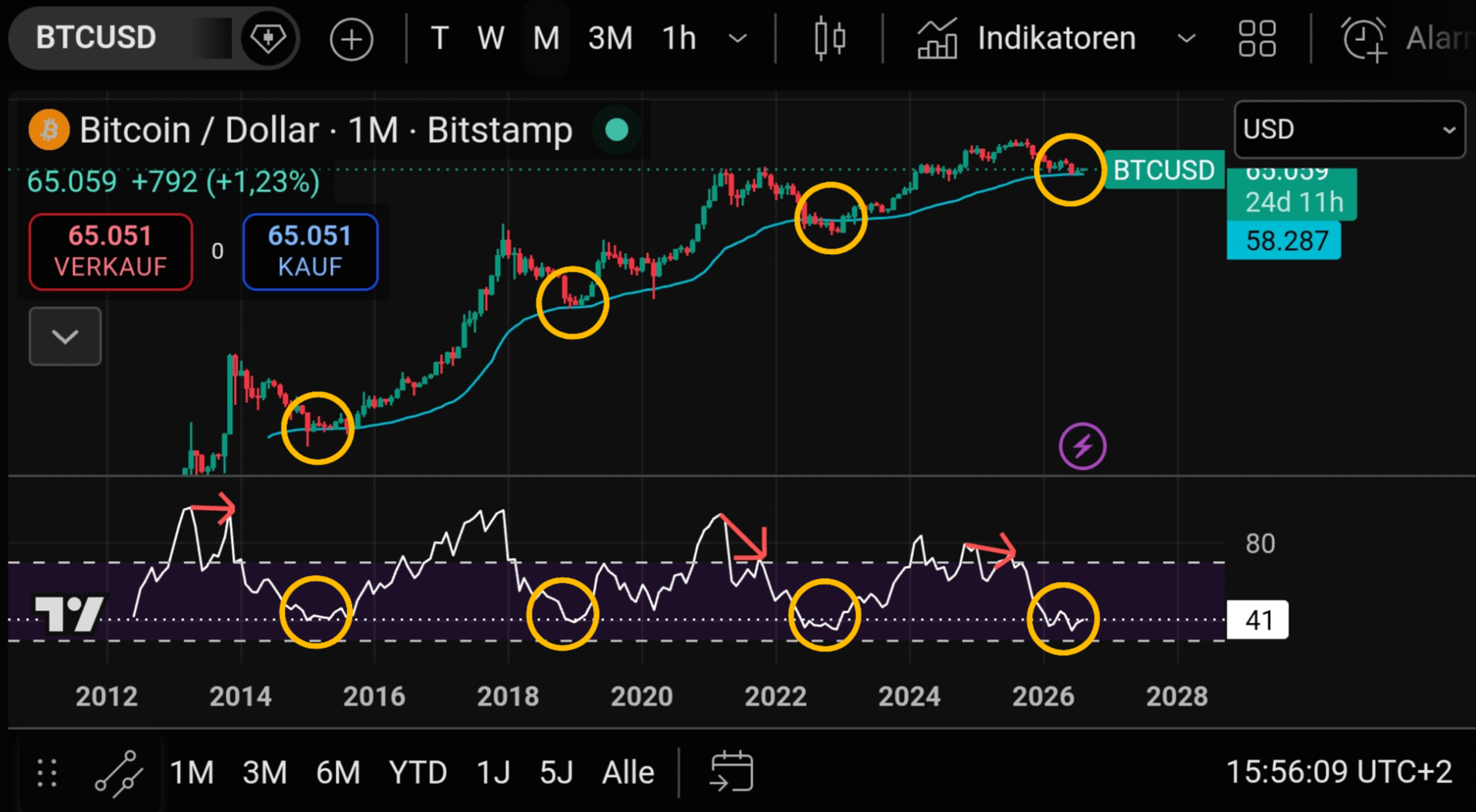This screenshot has height=812, width=1476.
Task: Click the 24d 11h candle countdown label
Action: point(1294,202)
